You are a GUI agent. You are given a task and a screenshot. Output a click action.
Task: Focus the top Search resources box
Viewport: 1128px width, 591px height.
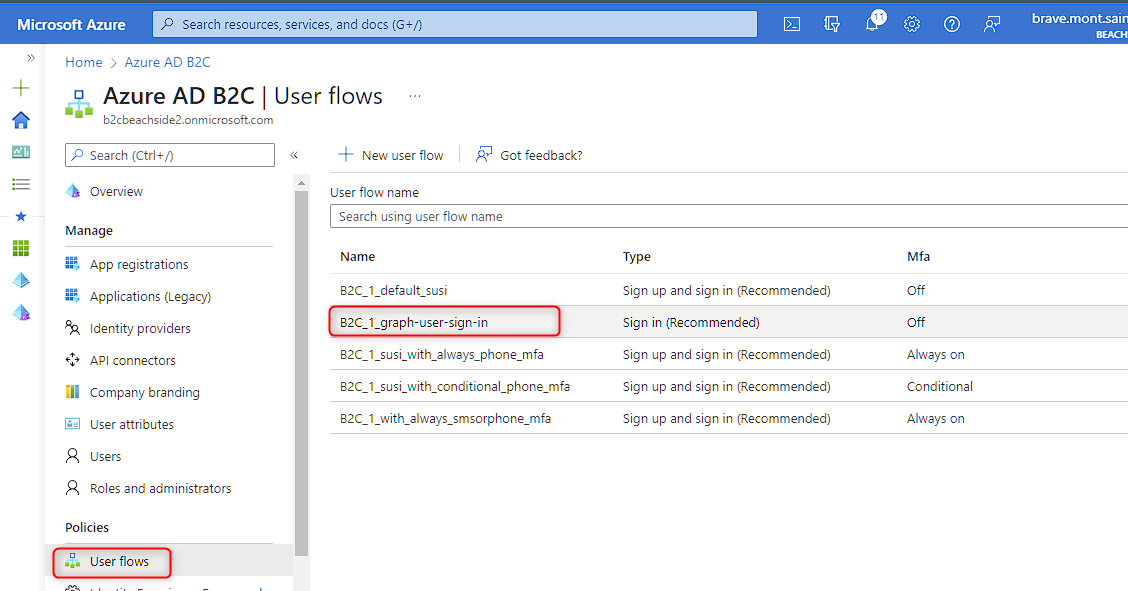pyautogui.click(x=455, y=24)
